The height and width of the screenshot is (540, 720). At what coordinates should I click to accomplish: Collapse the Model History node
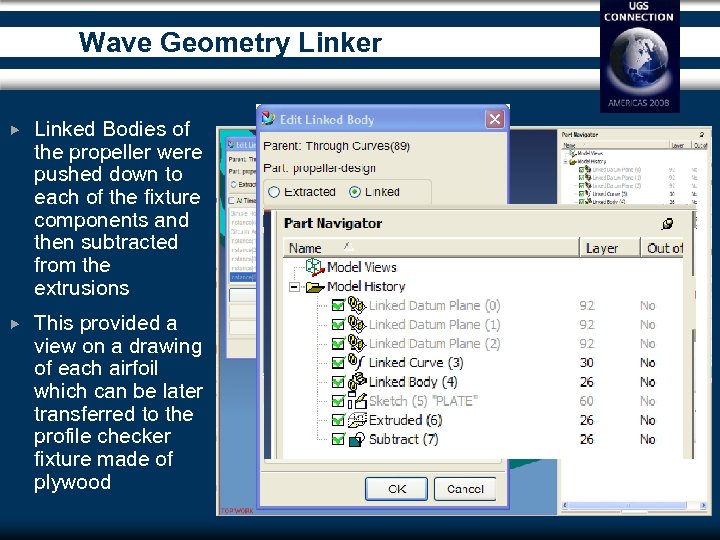pos(294,287)
